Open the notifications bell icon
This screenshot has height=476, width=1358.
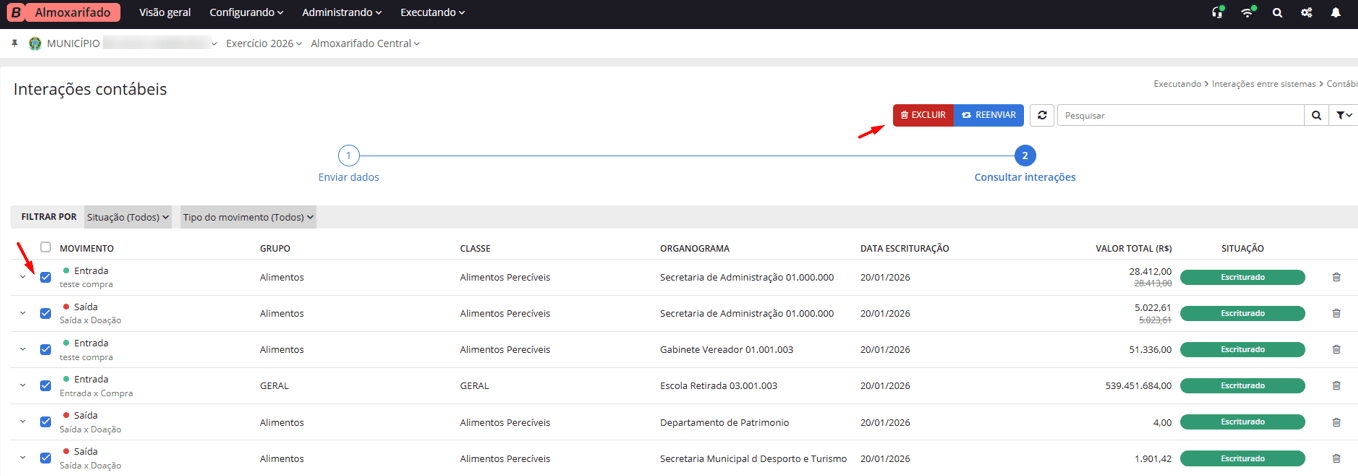tap(1336, 13)
